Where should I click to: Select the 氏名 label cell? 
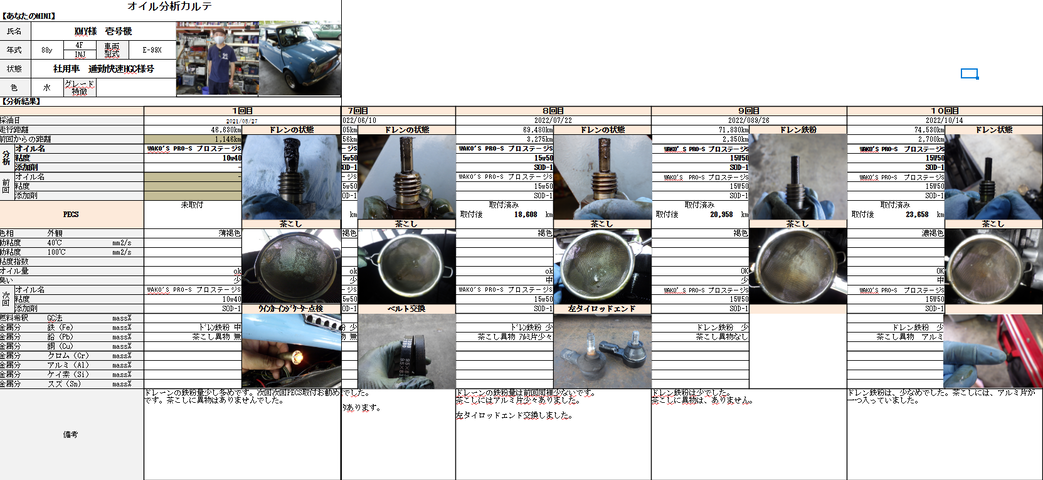15,31
